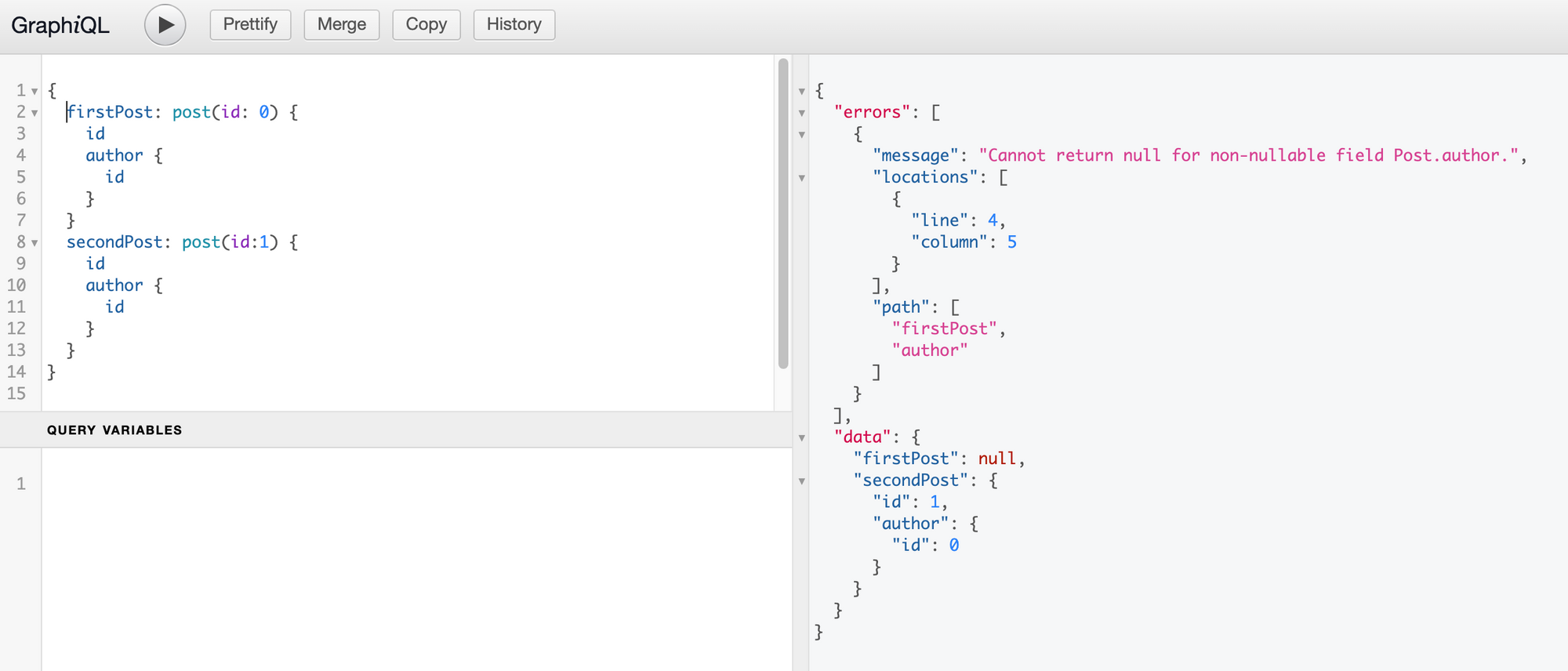1568x671 pixels.
Task: Open the History panel
Action: coord(514,24)
